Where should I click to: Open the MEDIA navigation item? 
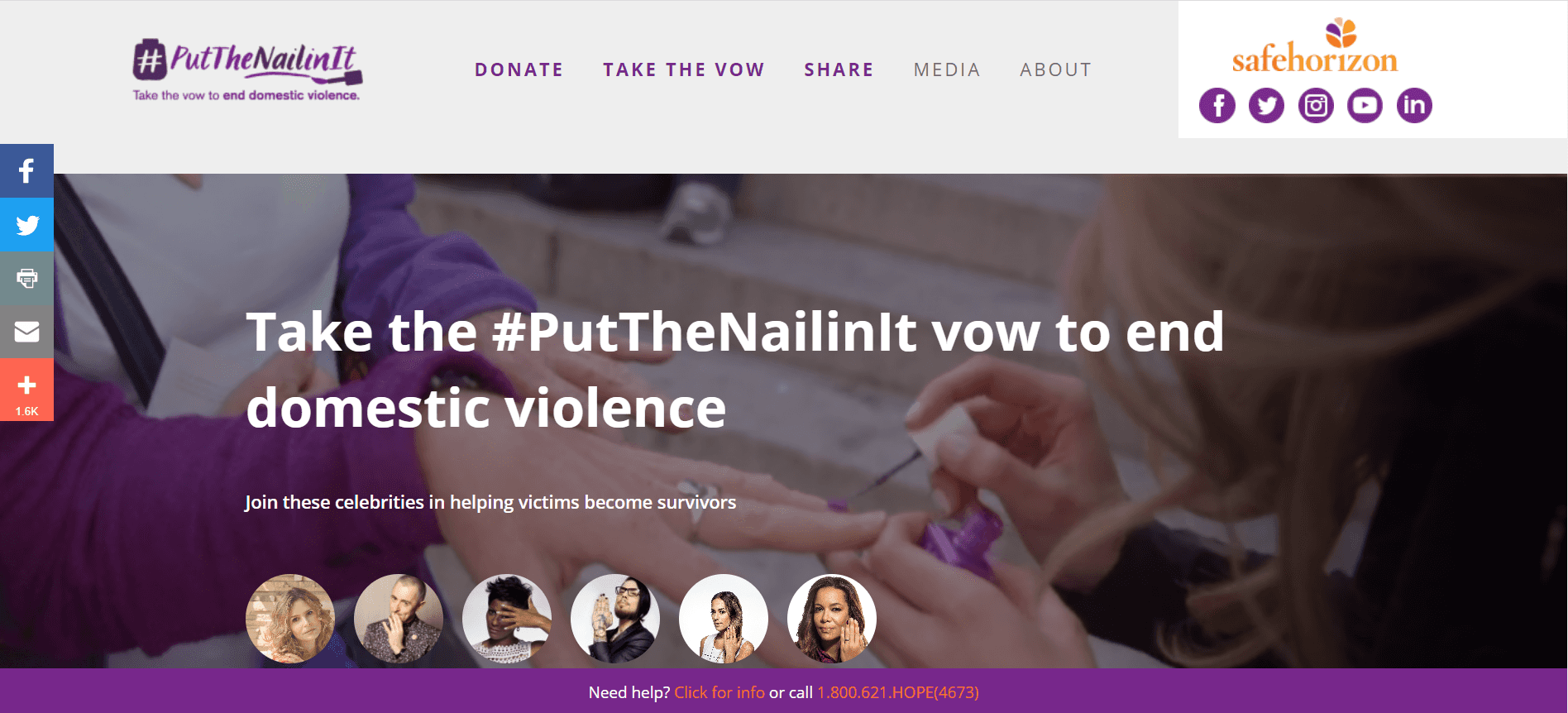coord(947,69)
